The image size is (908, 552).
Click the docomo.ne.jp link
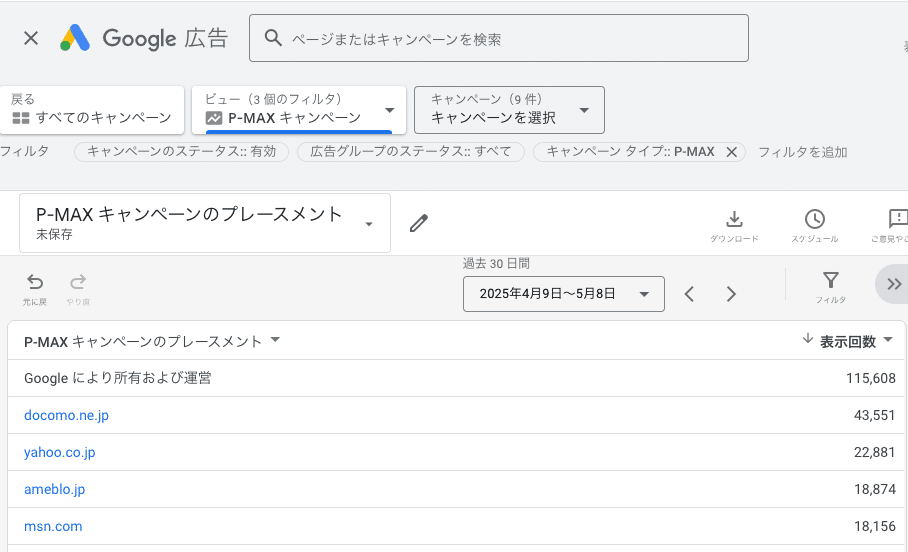[x=66, y=415]
